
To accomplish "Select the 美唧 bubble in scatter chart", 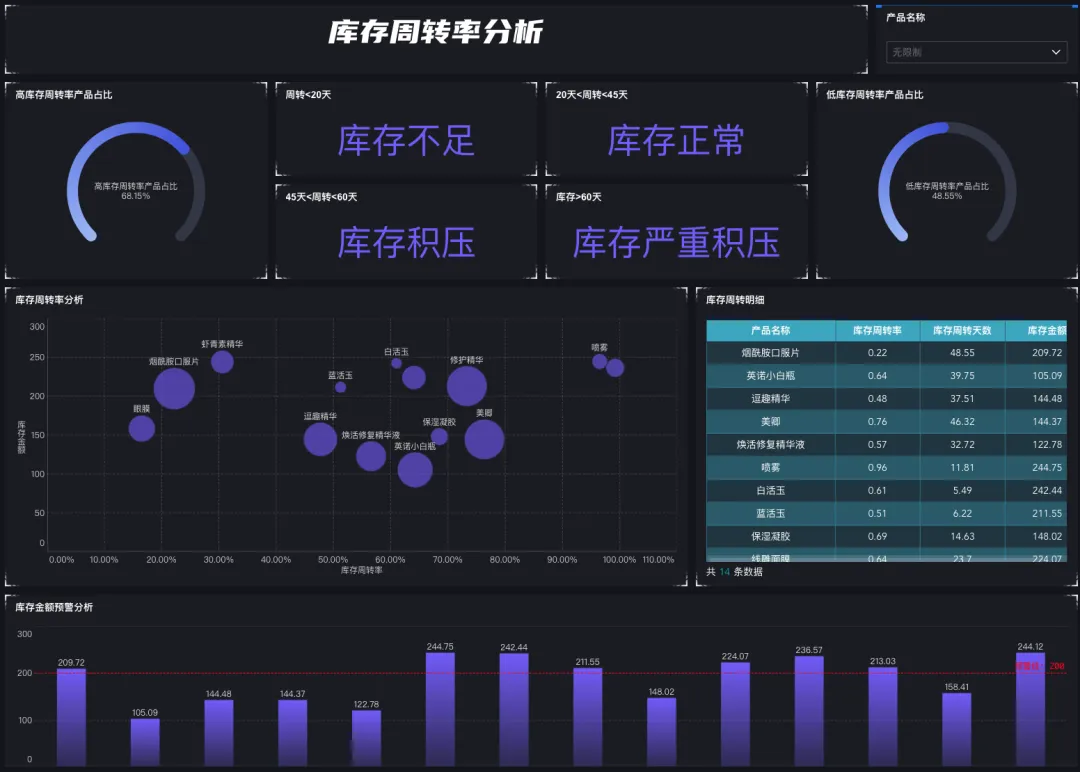I will click(484, 439).
